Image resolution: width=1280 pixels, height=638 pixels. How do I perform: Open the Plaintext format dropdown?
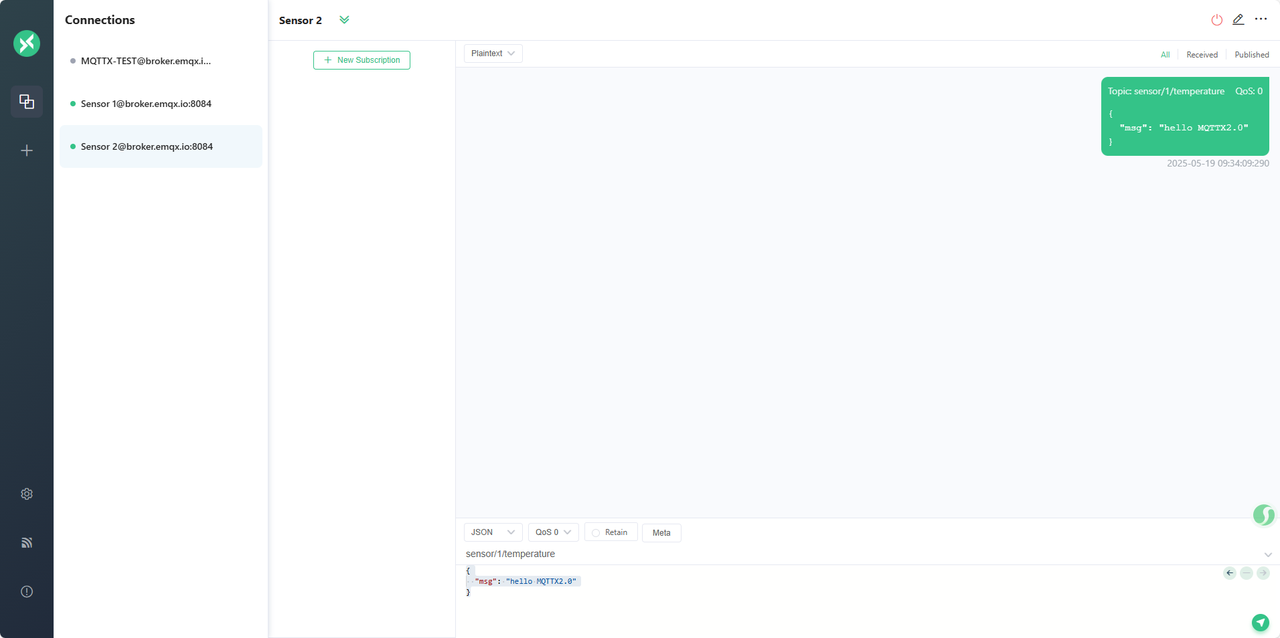click(493, 53)
